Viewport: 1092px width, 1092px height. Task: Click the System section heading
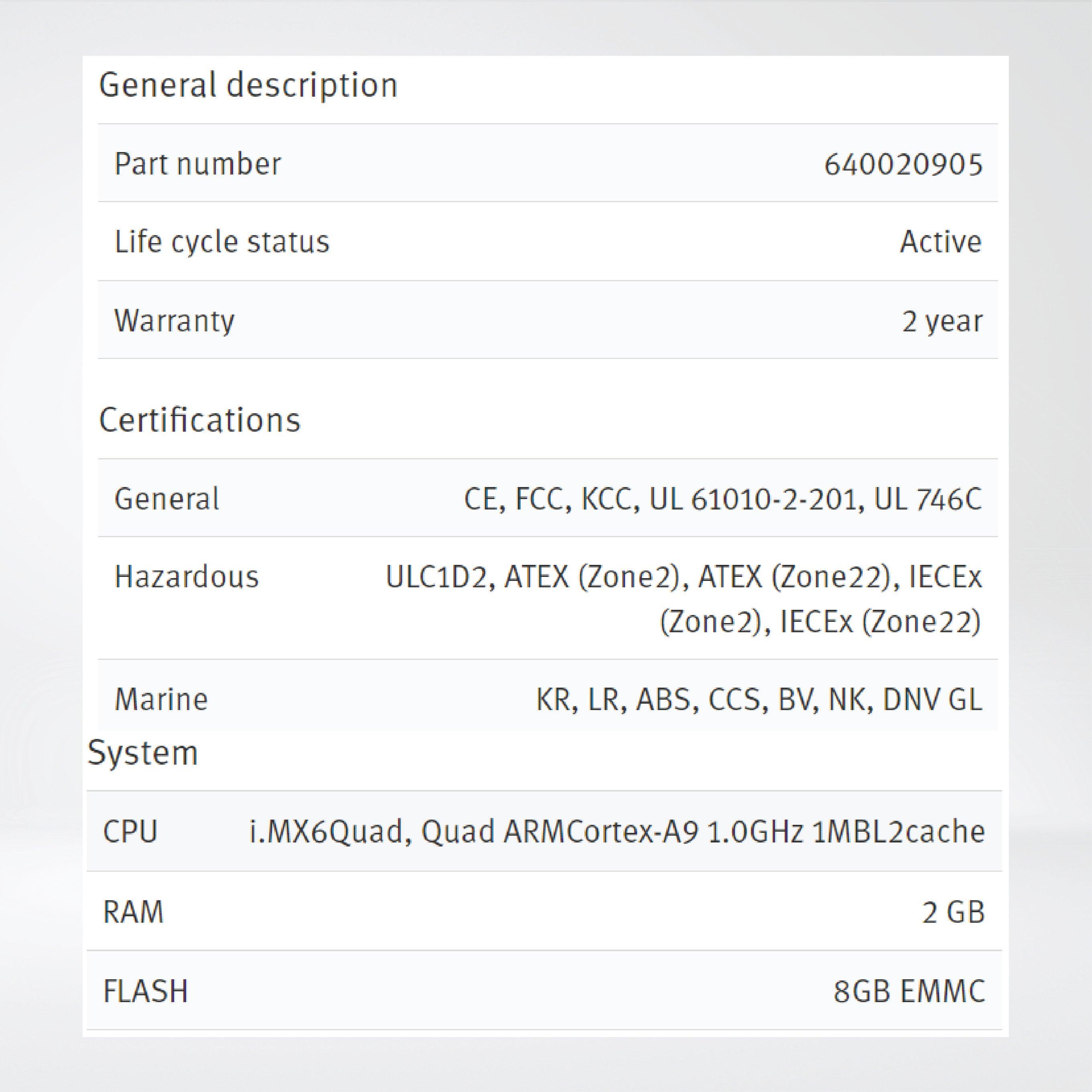click(142, 753)
